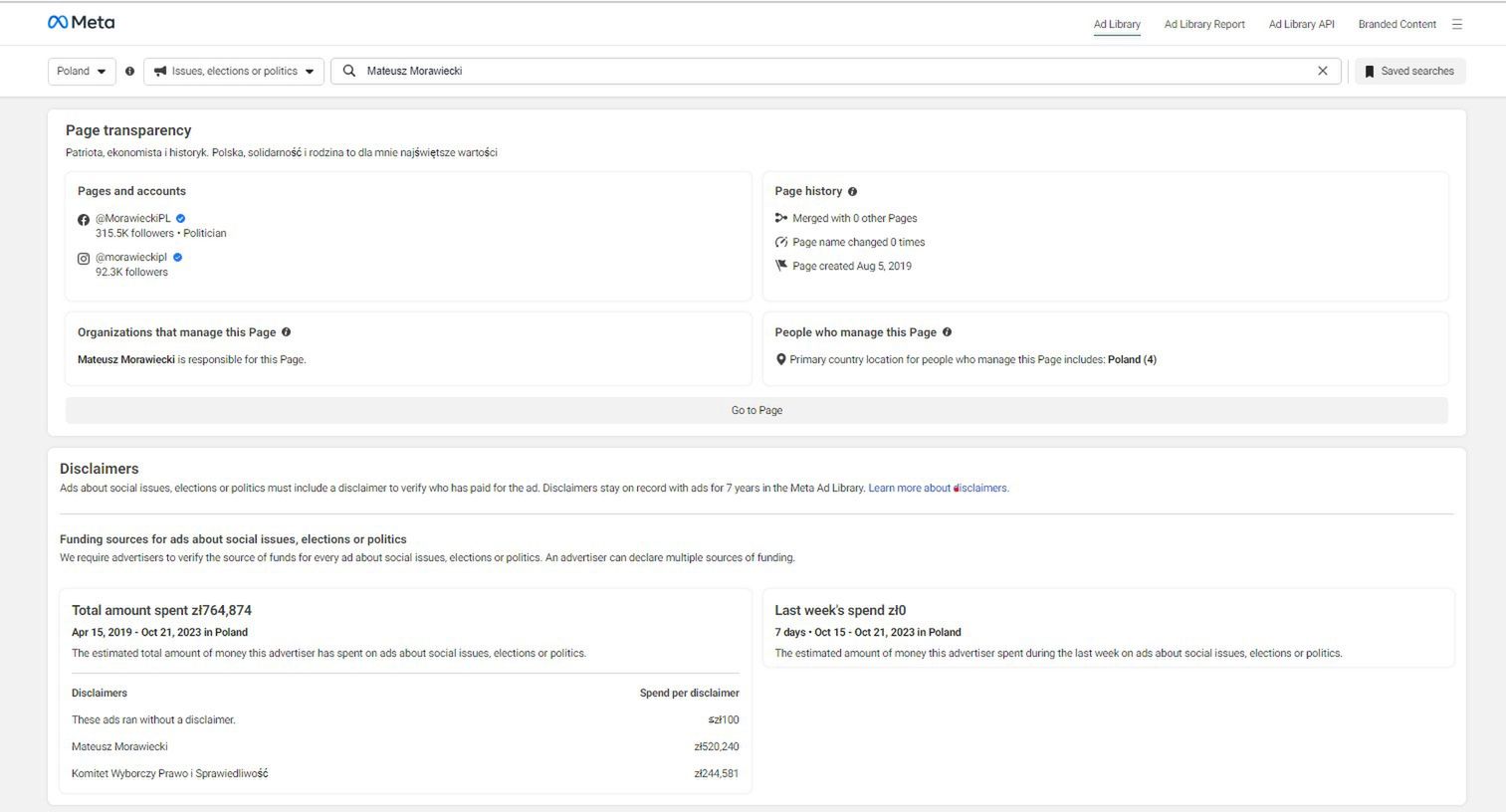Open the Poland country dropdown
This screenshot has width=1506, height=812.
pyautogui.click(x=82, y=71)
